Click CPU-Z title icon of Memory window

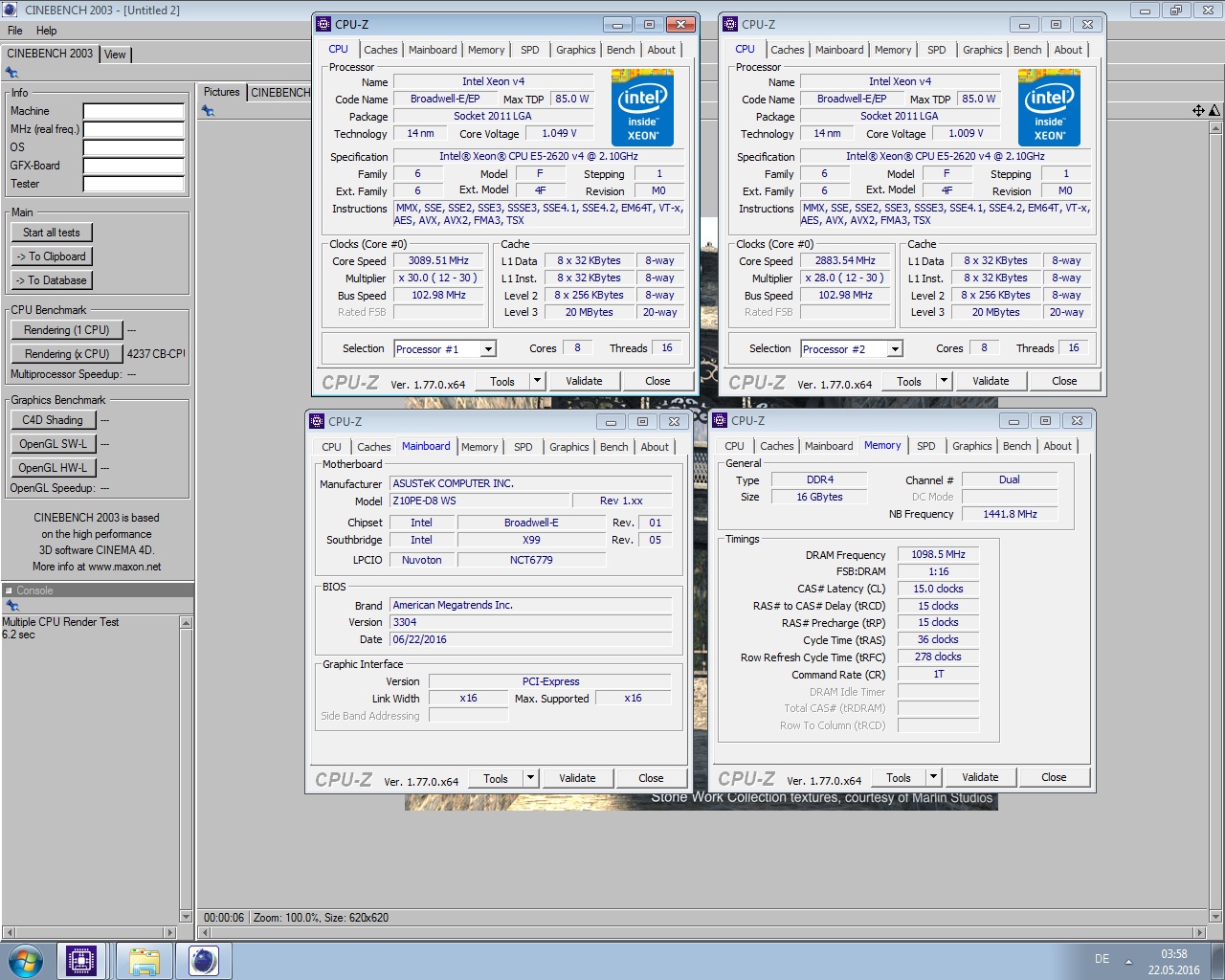point(721,420)
